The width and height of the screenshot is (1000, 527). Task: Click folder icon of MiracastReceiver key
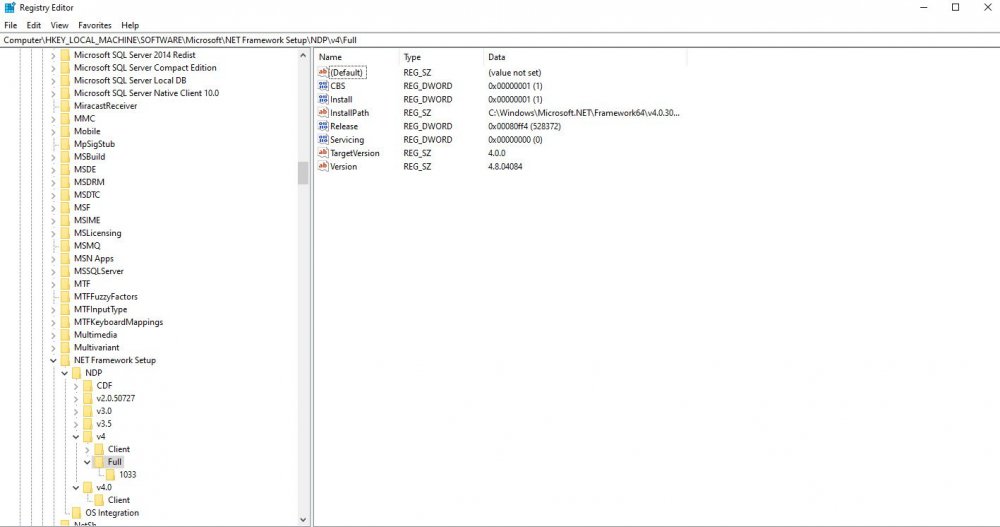coord(65,106)
